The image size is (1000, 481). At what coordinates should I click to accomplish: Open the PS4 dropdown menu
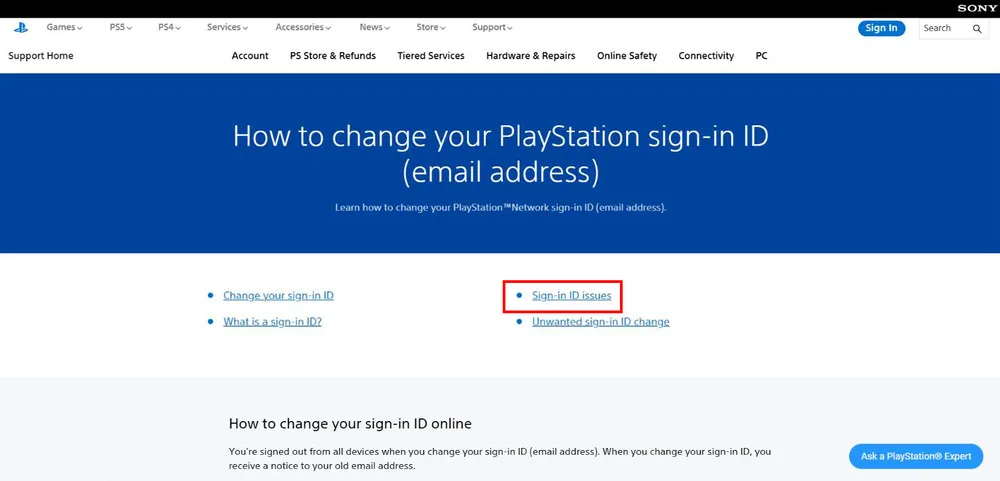coord(170,27)
